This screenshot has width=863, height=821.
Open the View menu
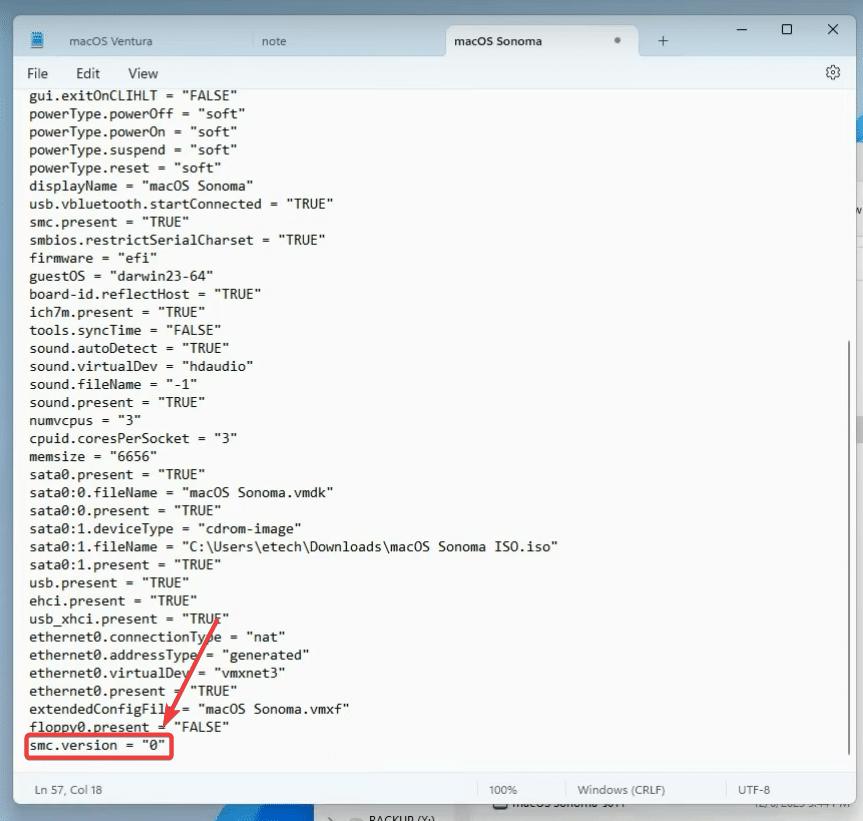tap(143, 74)
